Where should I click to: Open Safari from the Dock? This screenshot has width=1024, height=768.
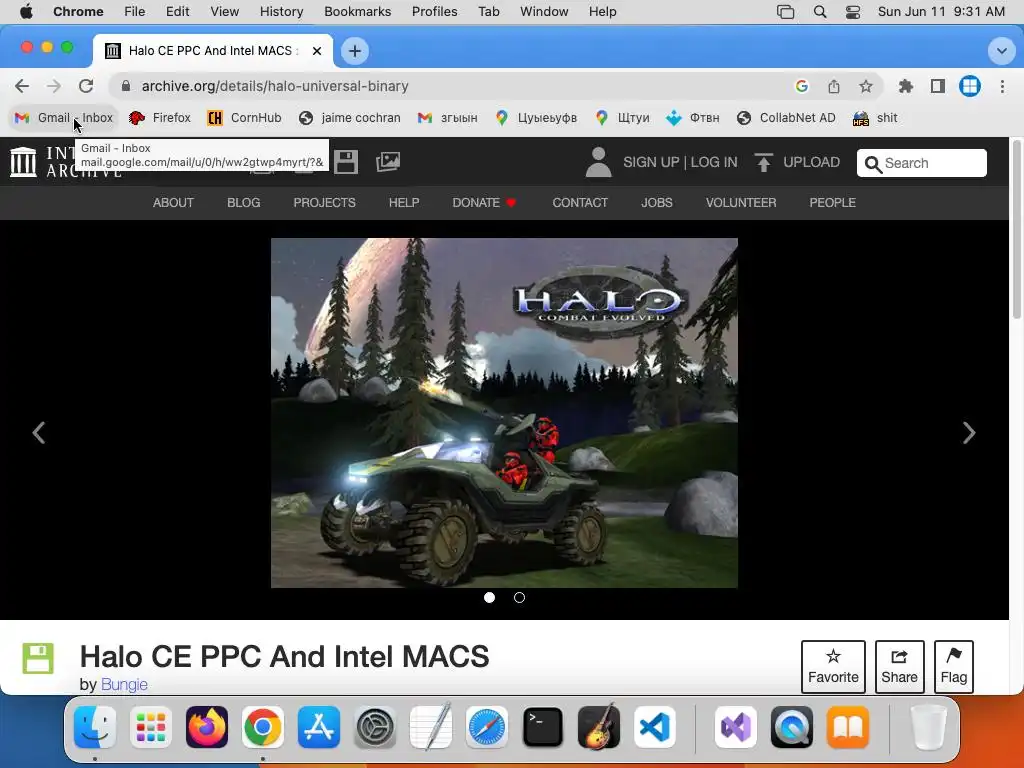487,727
